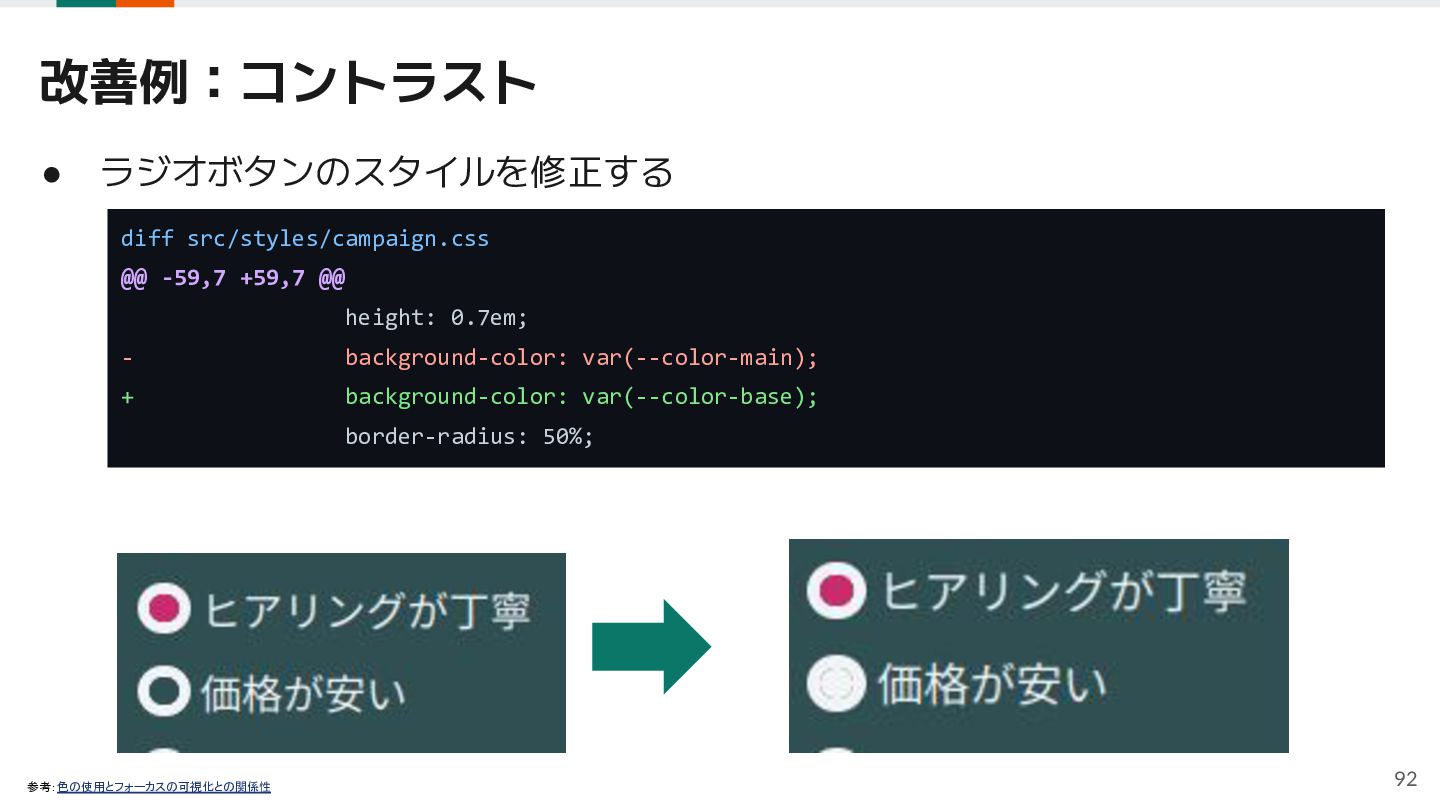Click the bullet dot before ラジオボタンのスタイル

[x=53, y=174]
